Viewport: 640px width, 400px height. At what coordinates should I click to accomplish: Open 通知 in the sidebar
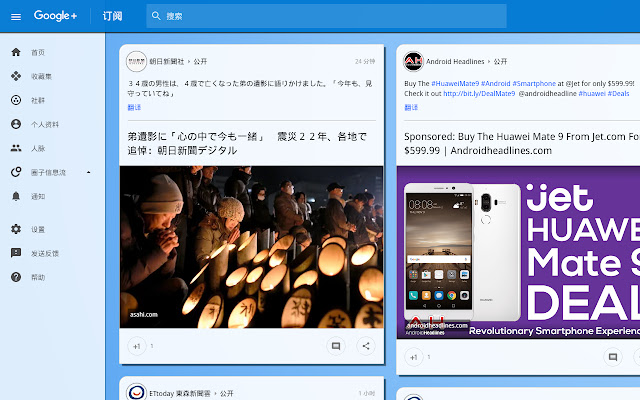coord(38,197)
